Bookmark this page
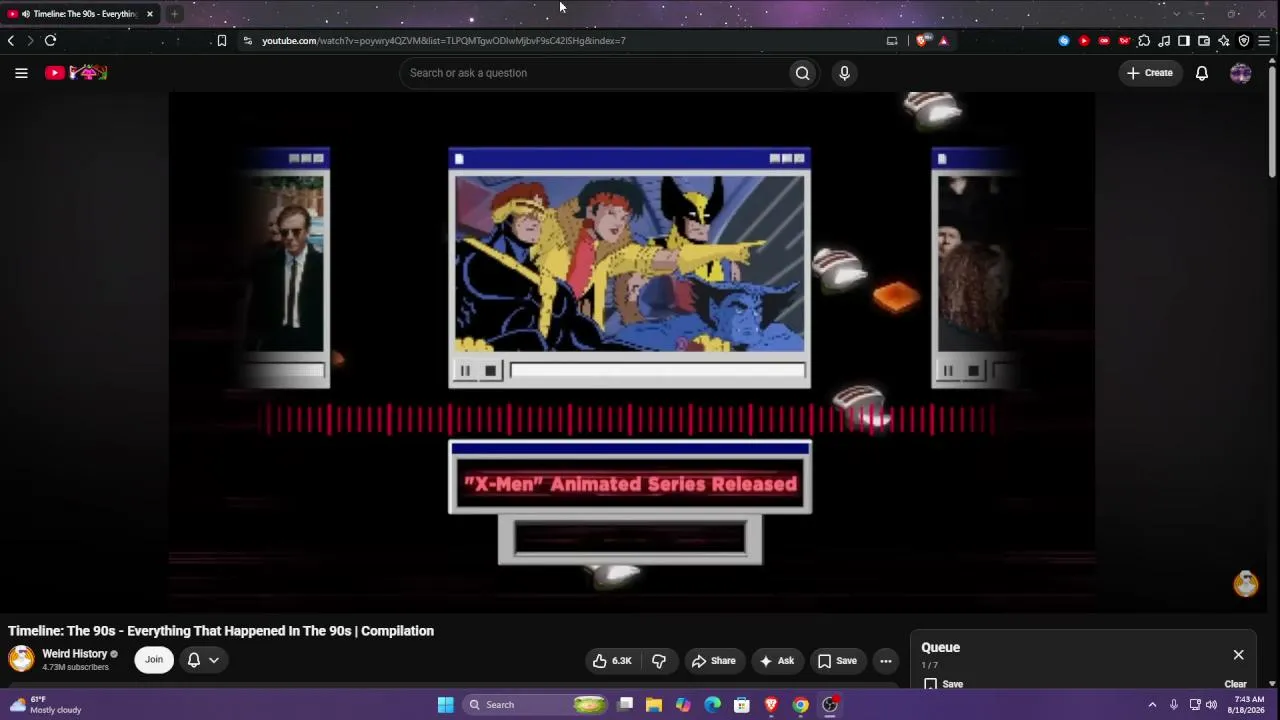Image resolution: width=1280 pixels, height=720 pixels. click(x=222, y=41)
